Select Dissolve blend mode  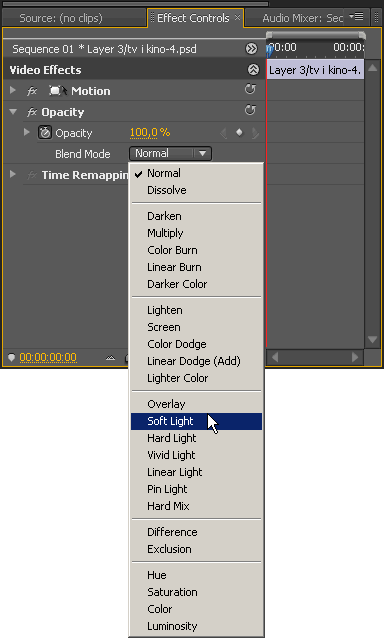[x=196, y=190]
